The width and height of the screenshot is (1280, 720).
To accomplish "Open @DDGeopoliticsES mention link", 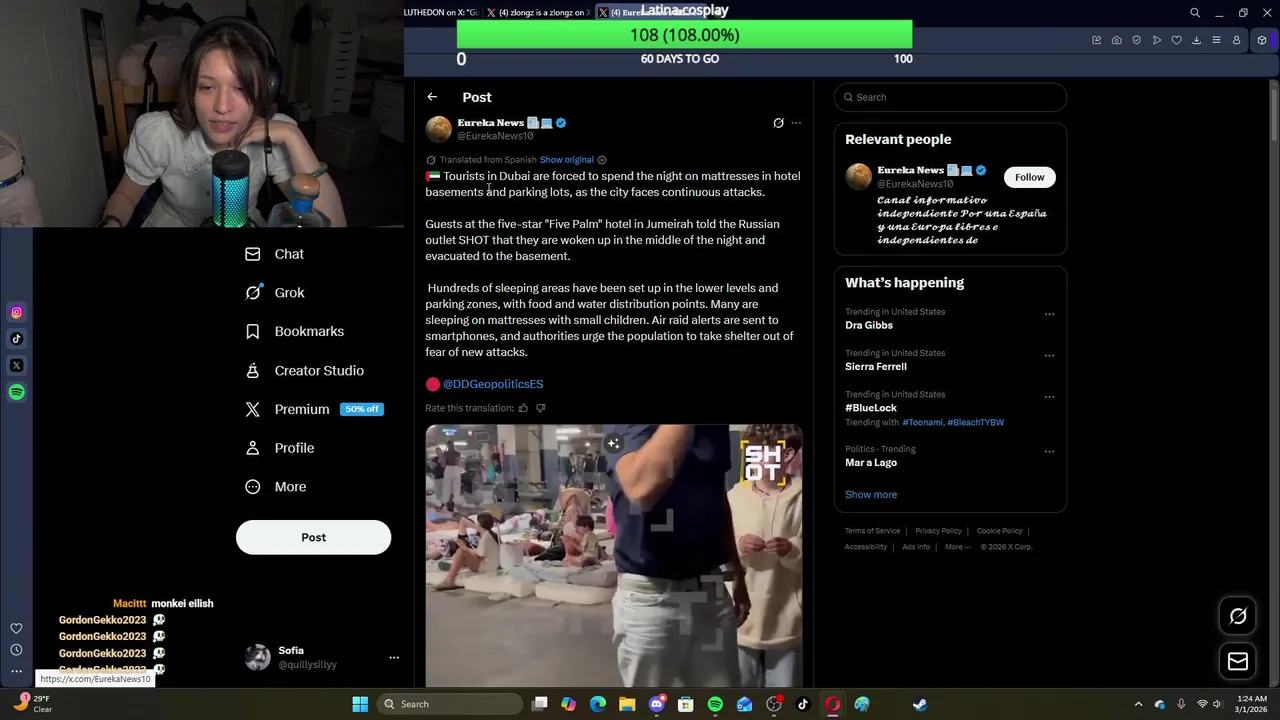I will 493,384.
